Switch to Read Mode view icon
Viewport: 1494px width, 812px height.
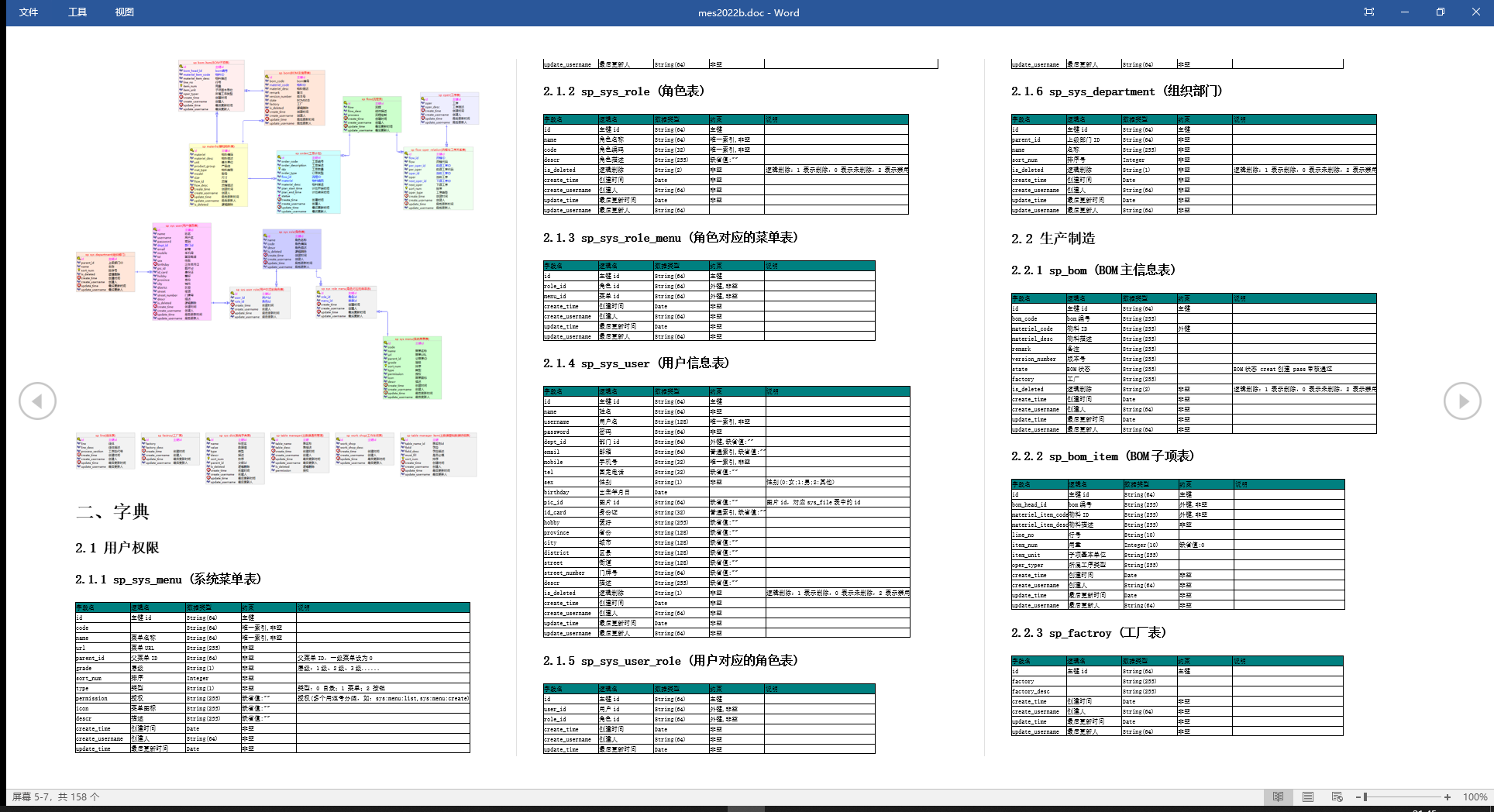click(1278, 797)
